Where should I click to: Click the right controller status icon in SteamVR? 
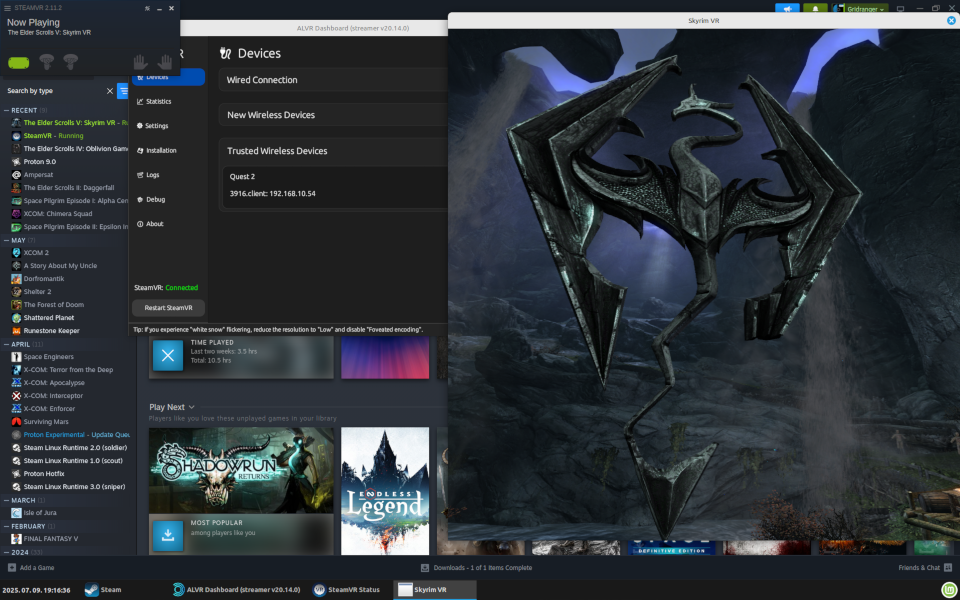pos(71,61)
